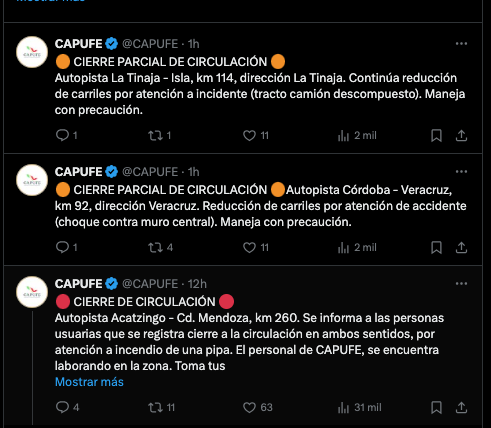
Task: Open @CAPUFE handle on Córdoba tweet
Action: pyautogui.click(x=150, y=172)
